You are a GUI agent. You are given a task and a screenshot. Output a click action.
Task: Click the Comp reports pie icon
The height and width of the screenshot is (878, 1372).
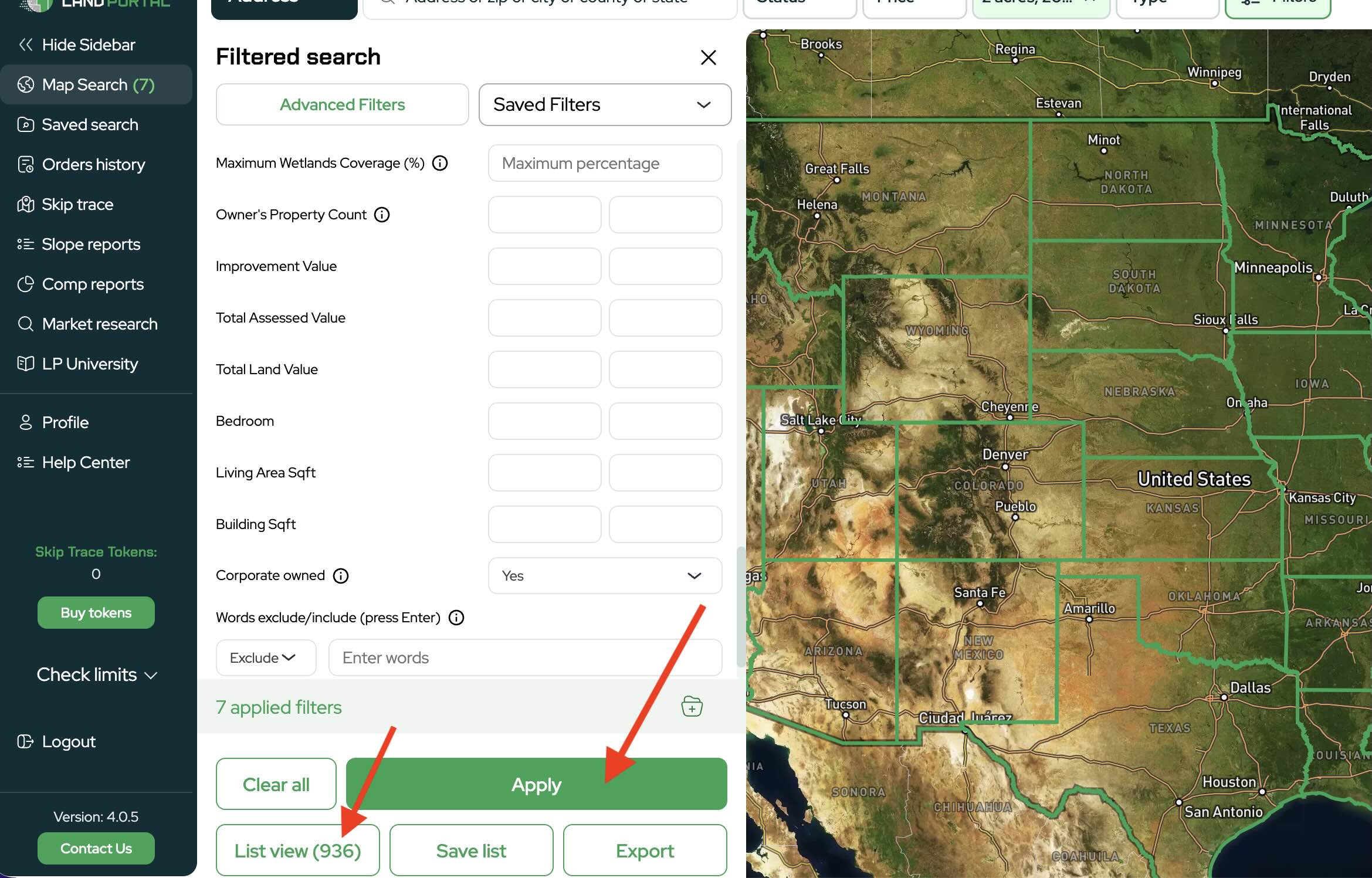point(25,284)
